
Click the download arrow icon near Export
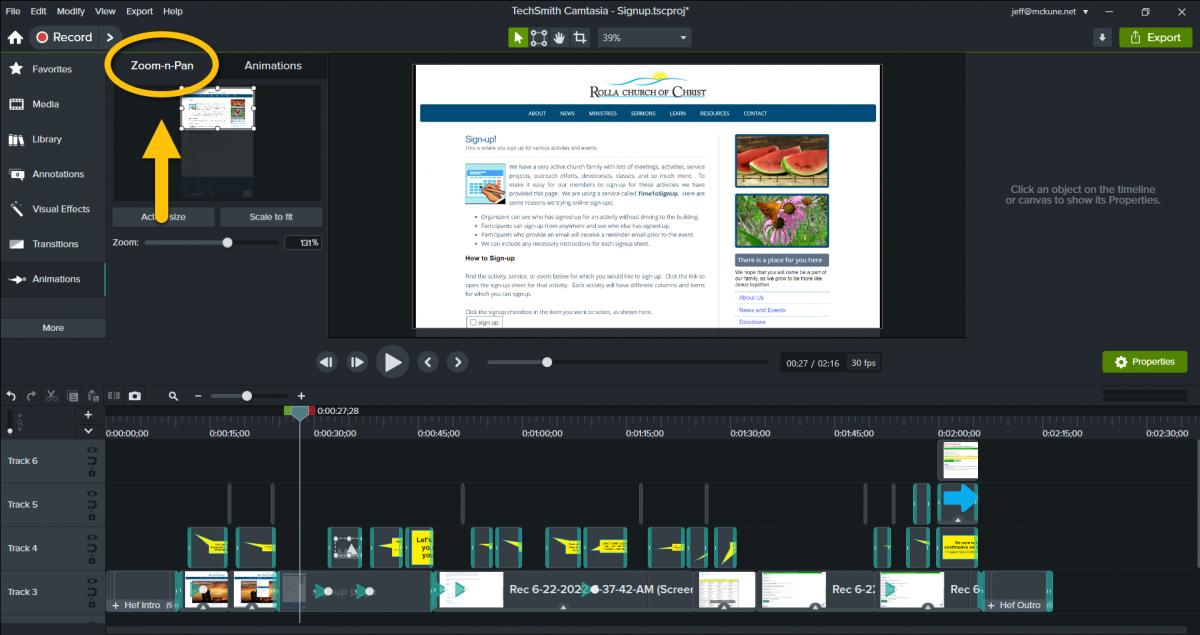tap(1102, 38)
